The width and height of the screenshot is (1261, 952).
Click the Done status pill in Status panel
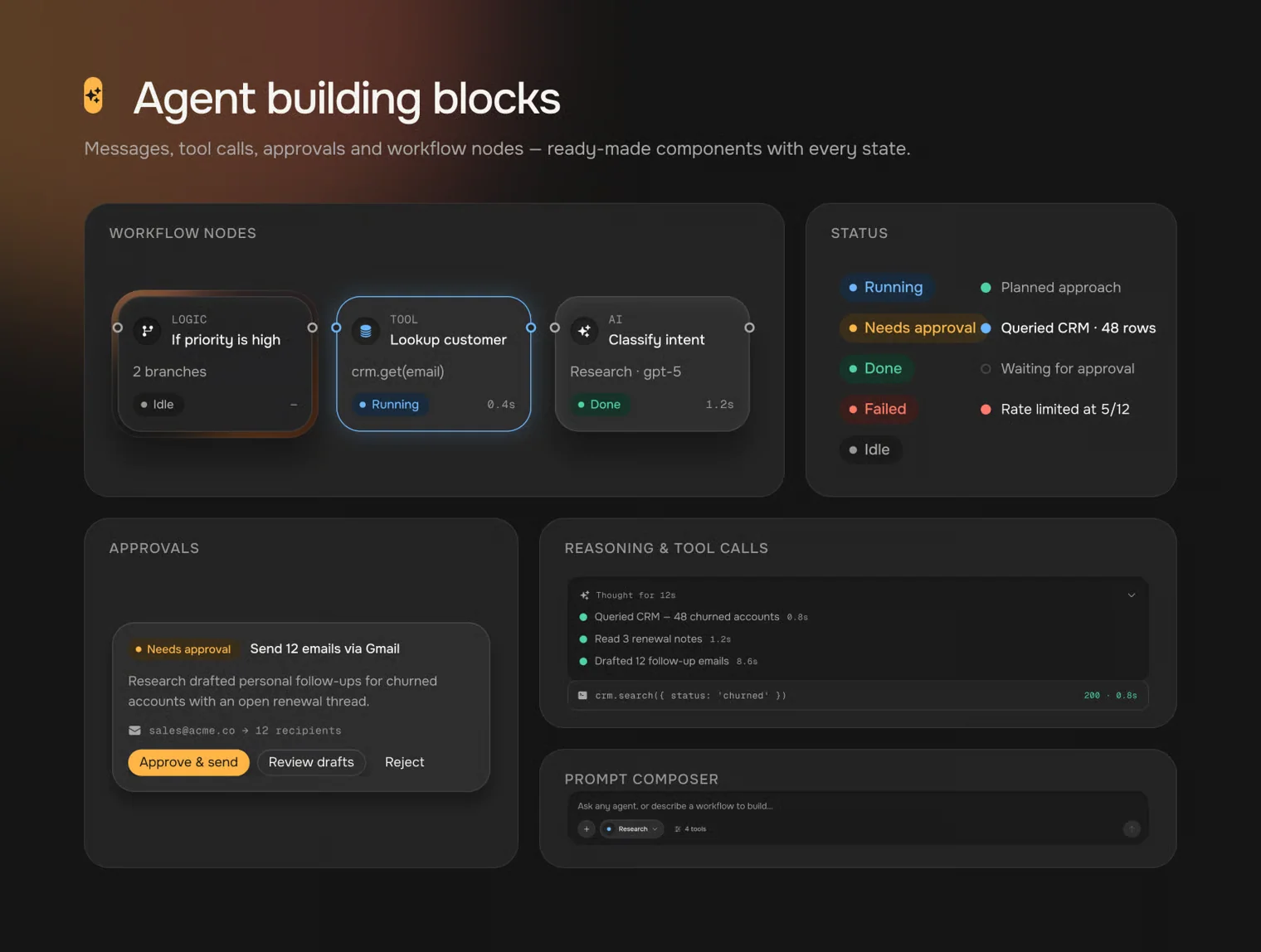click(876, 368)
